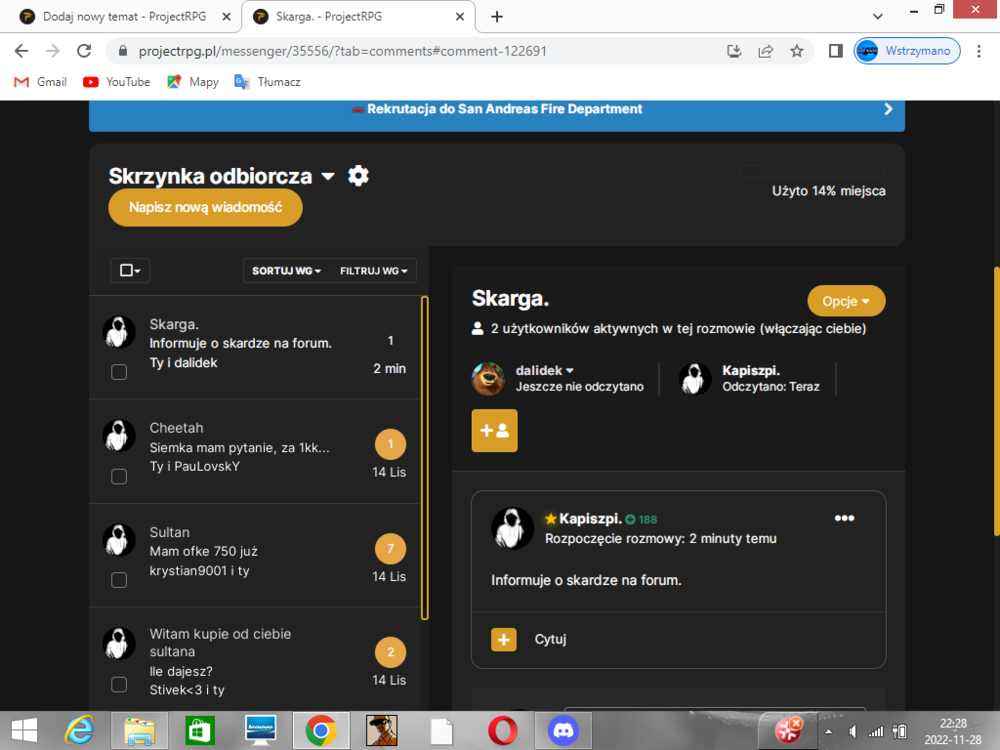Click the plus icon next to Cytuj
This screenshot has height=750, width=1000.
[504, 639]
